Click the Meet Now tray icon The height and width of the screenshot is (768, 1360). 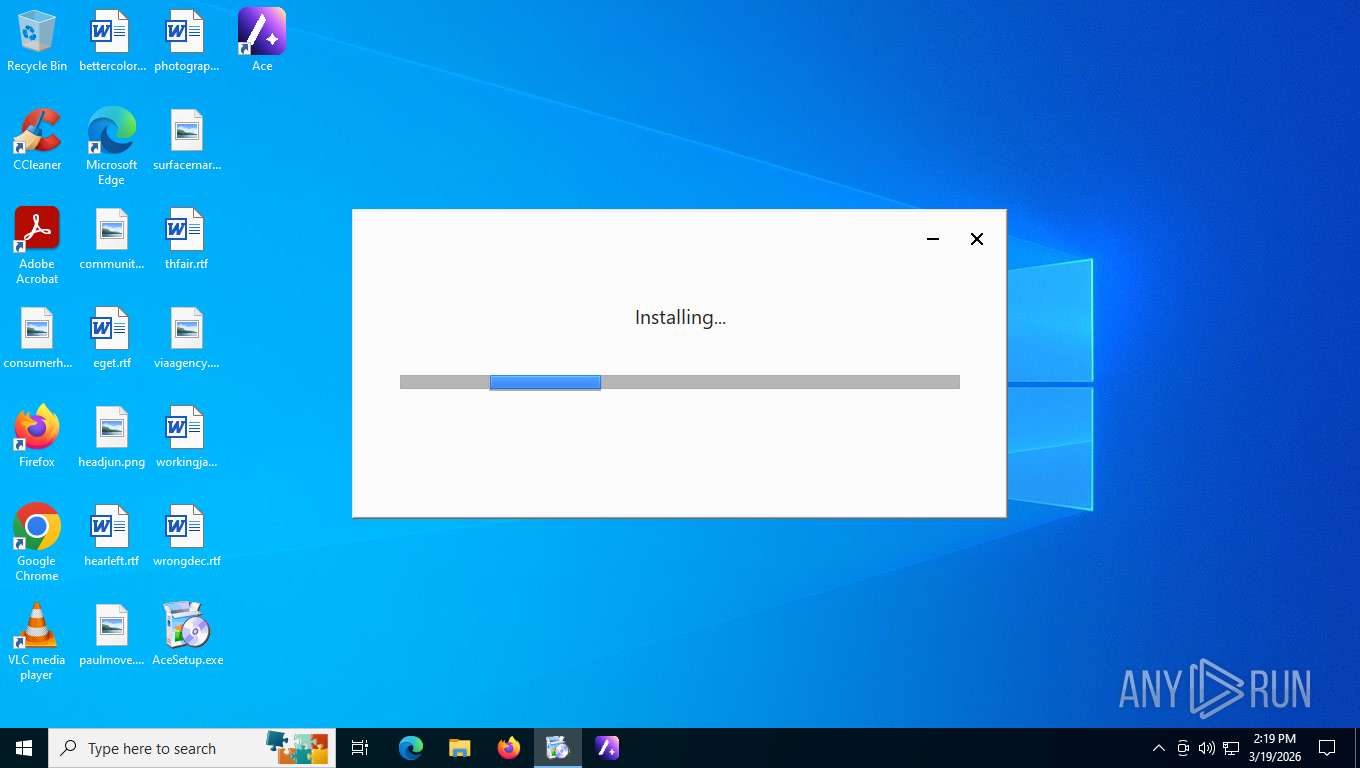tap(1183, 748)
